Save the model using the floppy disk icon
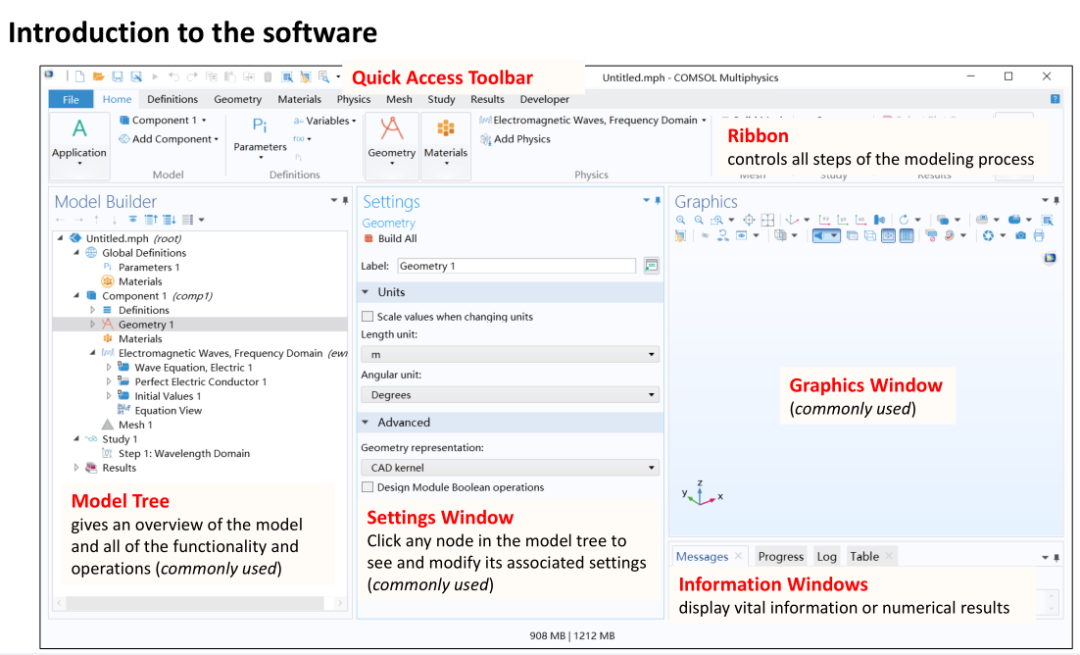The image size is (1080, 655). 117,76
